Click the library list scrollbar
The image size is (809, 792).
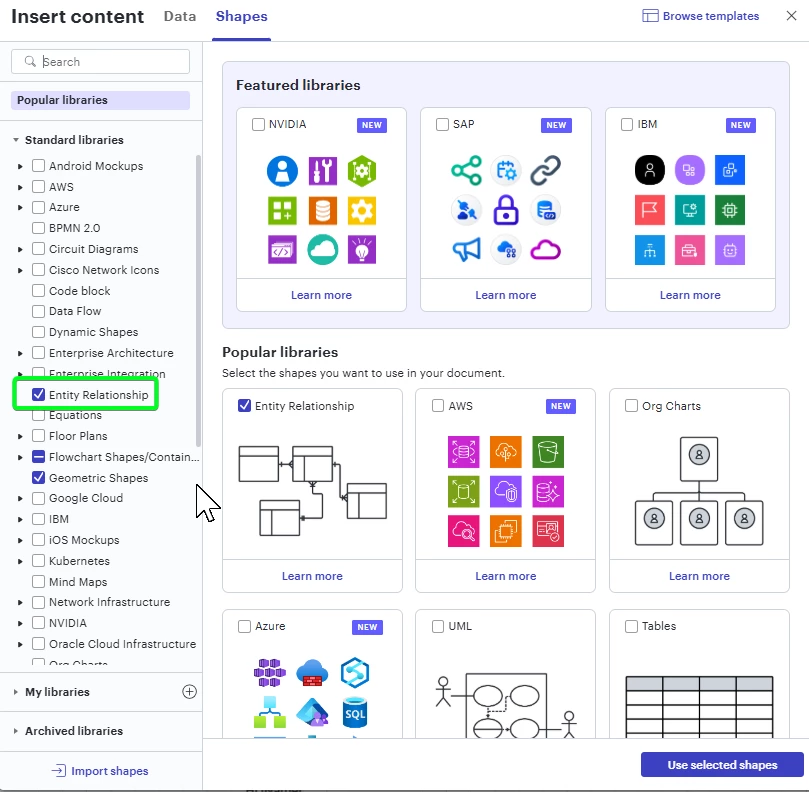pos(198,300)
